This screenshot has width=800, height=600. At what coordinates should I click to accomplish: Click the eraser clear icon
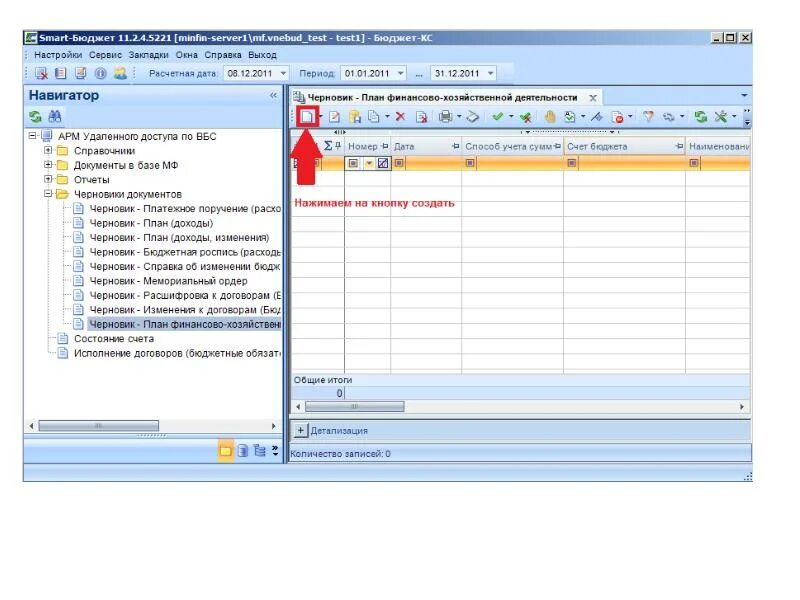click(x=473, y=117)
